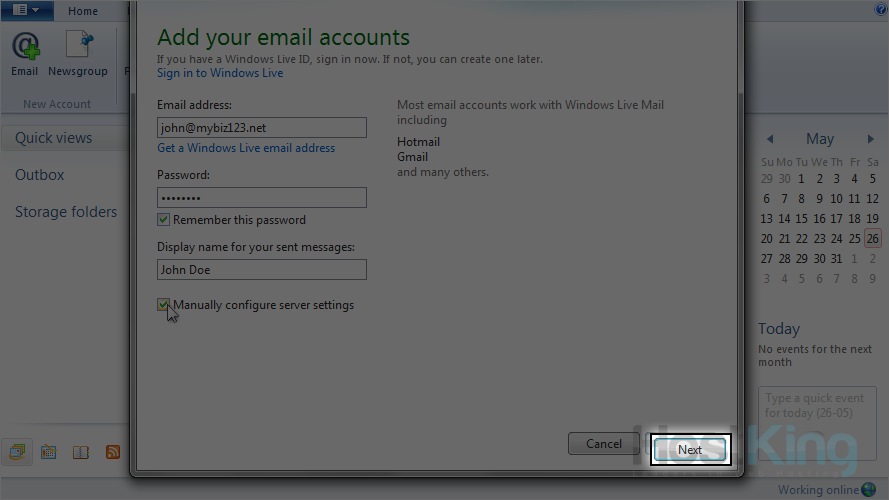Follow the Sign in to Windows Live link
The width and height of the screenshot is (889, 500).
[x=220, y=73]
